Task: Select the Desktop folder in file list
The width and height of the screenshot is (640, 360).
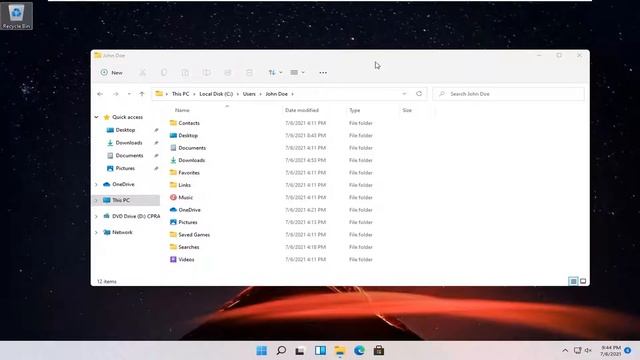Action: 188,136
